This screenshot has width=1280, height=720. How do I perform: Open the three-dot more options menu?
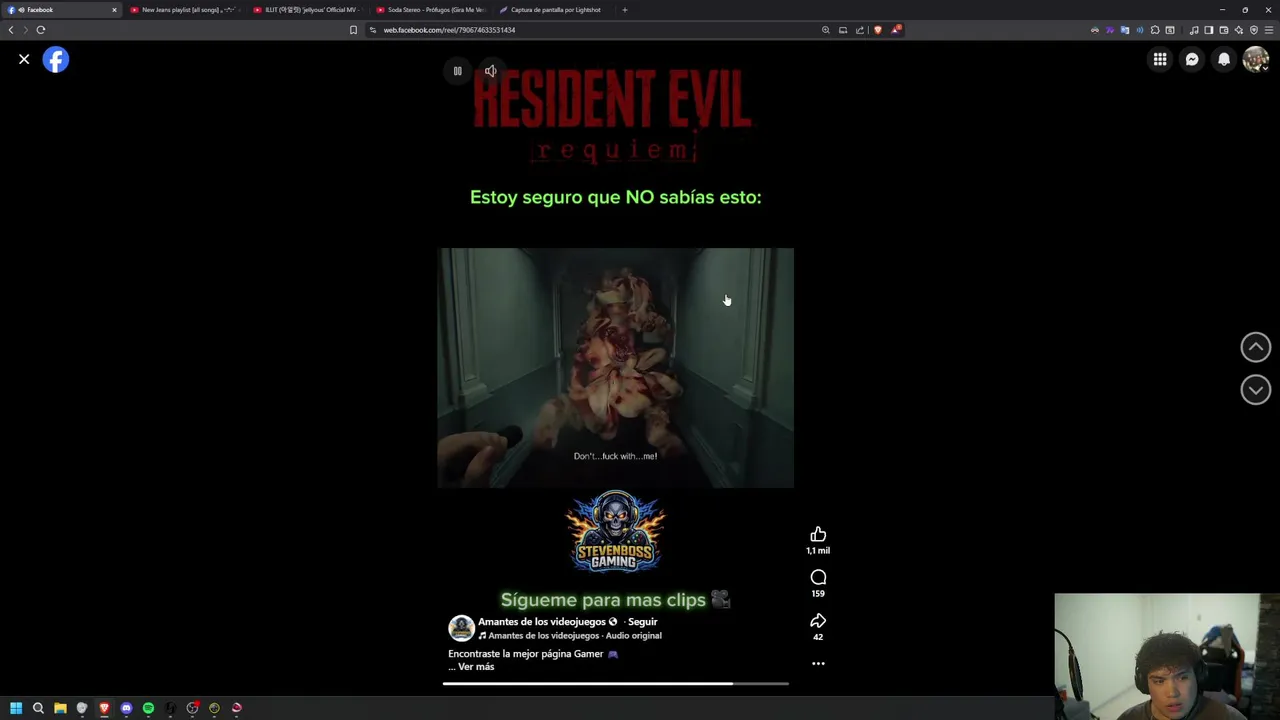pyautogui.click(x=818, y=663)
